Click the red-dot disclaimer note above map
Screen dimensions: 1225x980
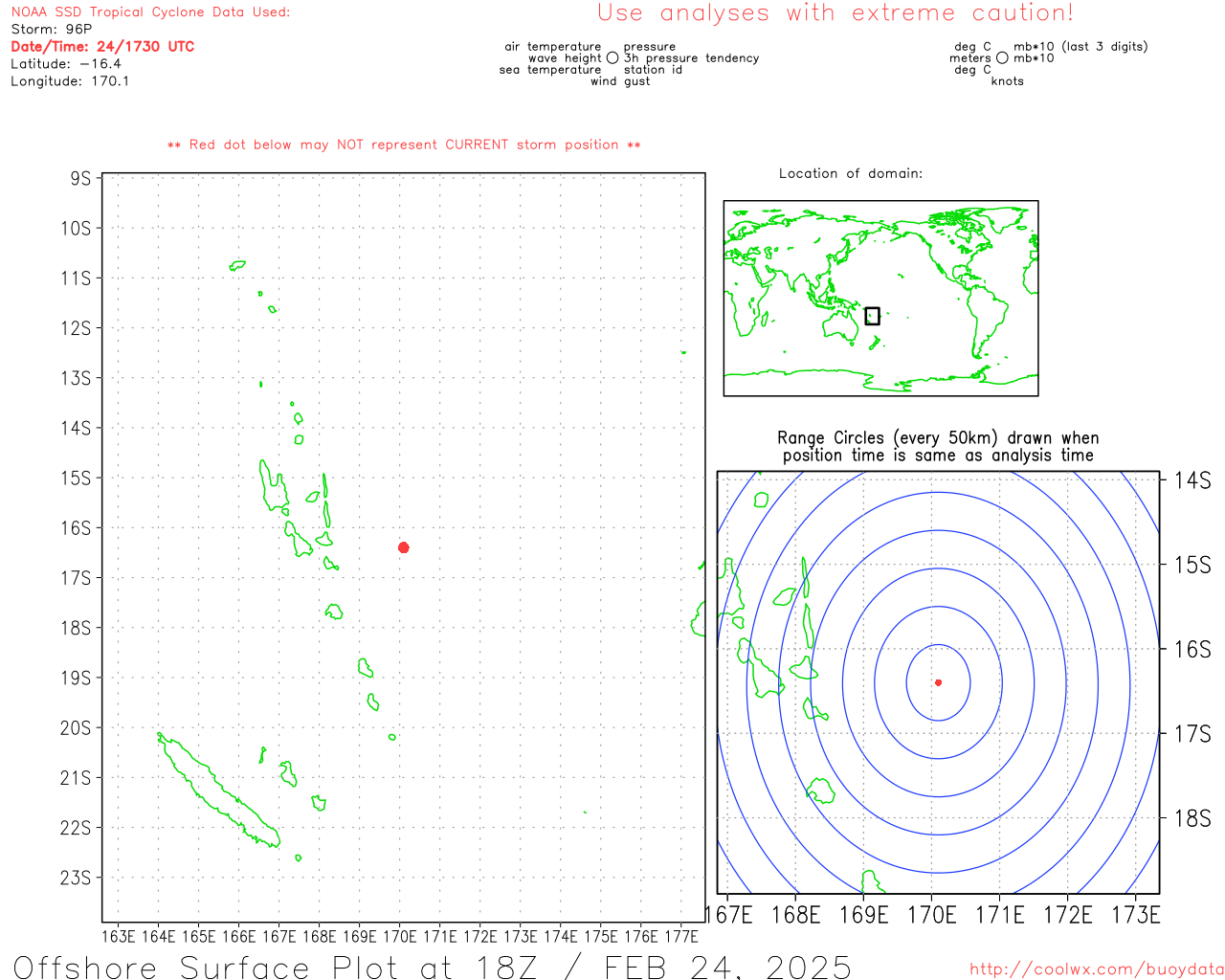[x=404, y=145]
